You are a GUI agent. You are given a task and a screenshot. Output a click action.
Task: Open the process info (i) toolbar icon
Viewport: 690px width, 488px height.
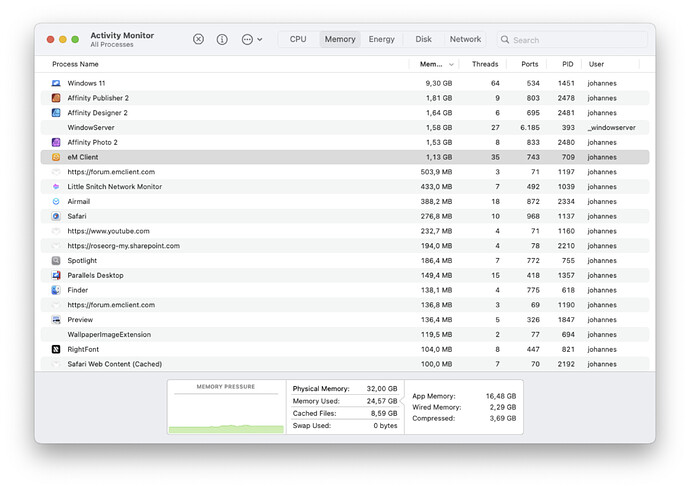[222, 40]
